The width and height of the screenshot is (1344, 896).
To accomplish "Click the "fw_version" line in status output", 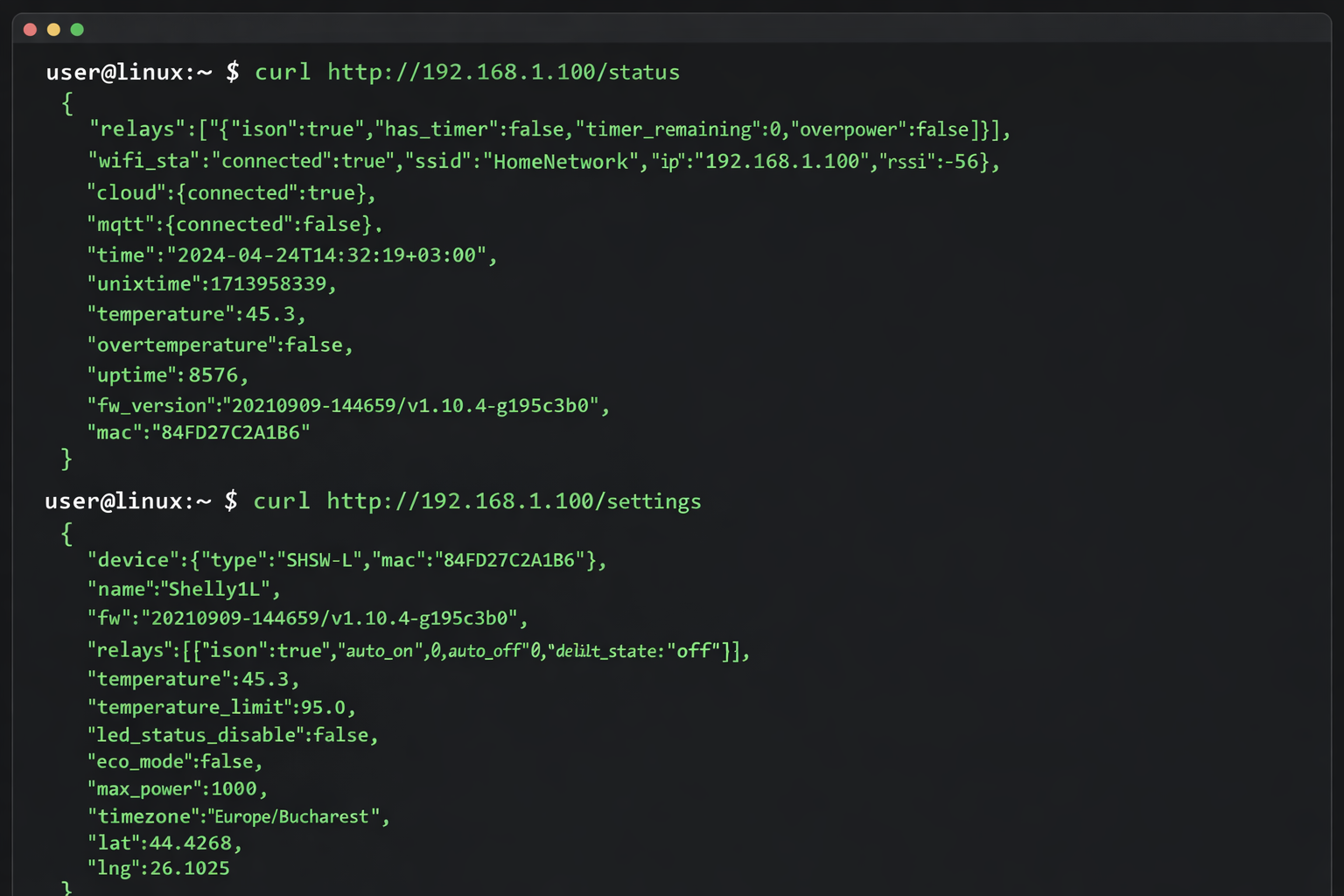I will click(347, 406).
